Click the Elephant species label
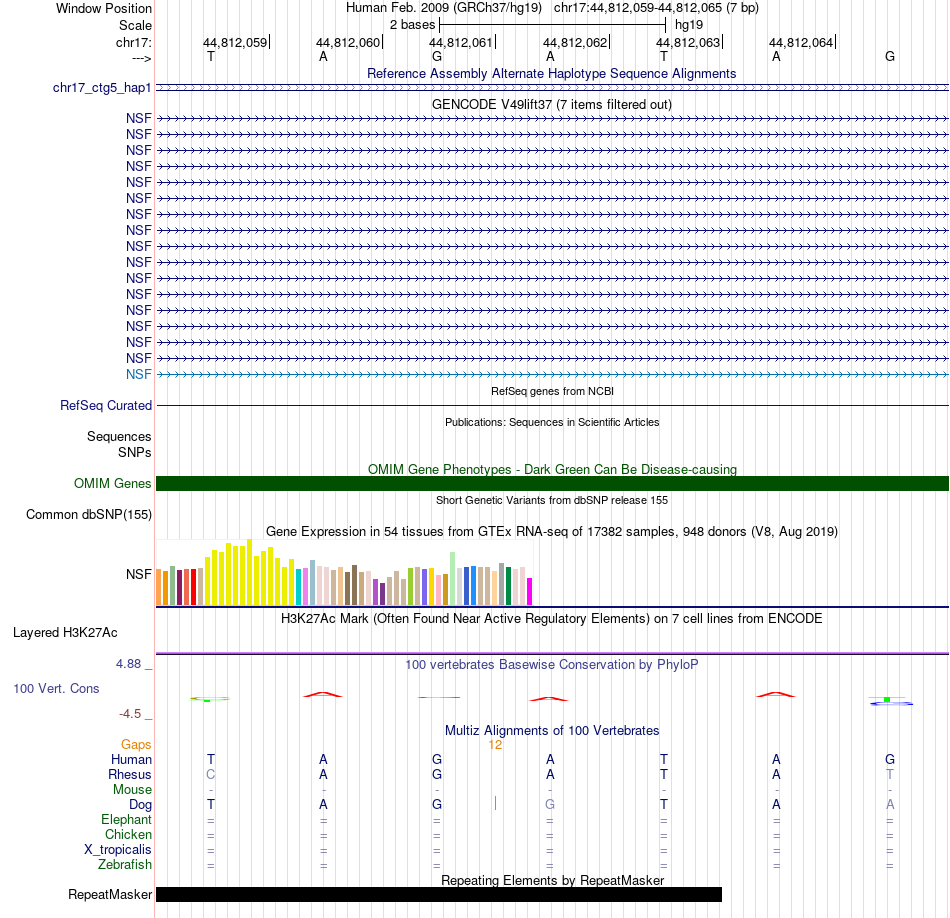The image size is (950, 918). pyautogui.click(x=127, y=820)
